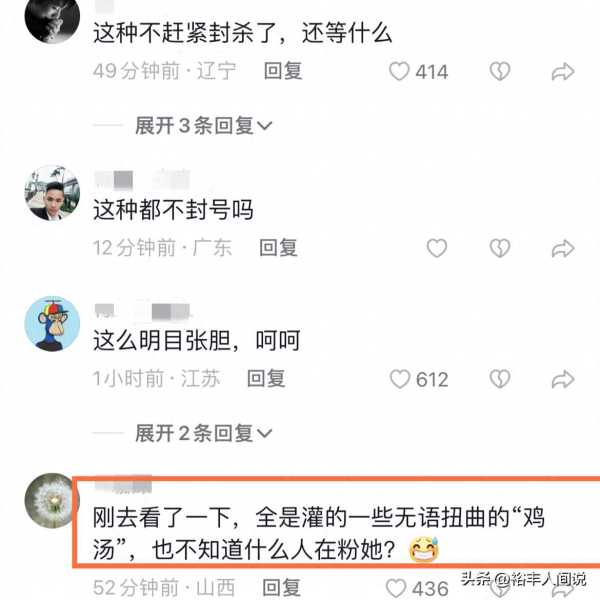Open the cartoon monkey avatar profile

click(x=52, y=324)
